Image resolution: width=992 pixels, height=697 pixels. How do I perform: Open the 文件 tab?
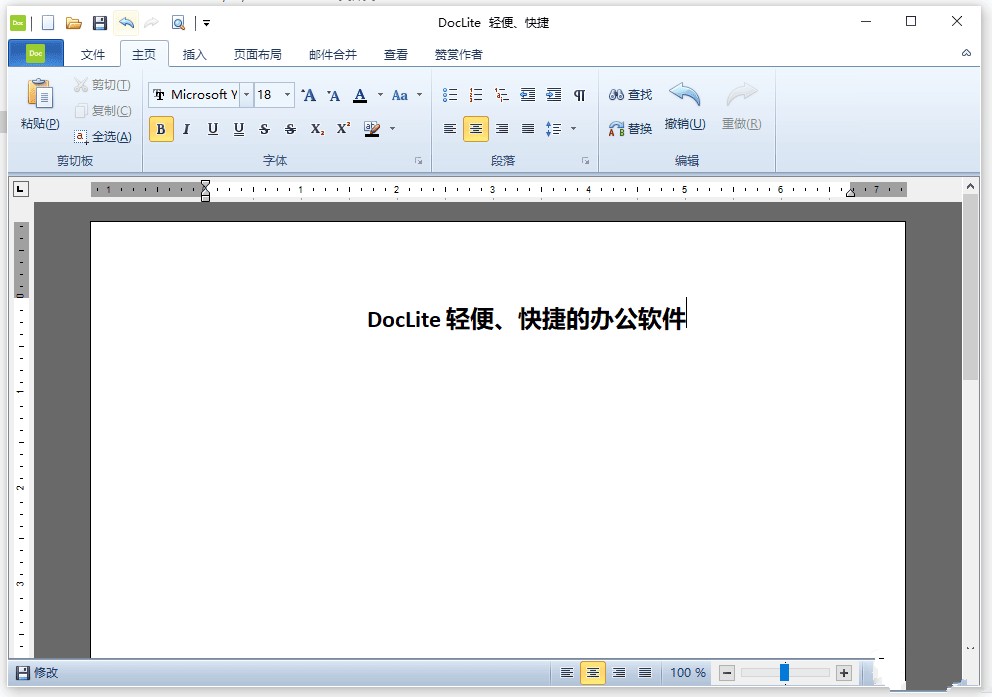(93, 54)
